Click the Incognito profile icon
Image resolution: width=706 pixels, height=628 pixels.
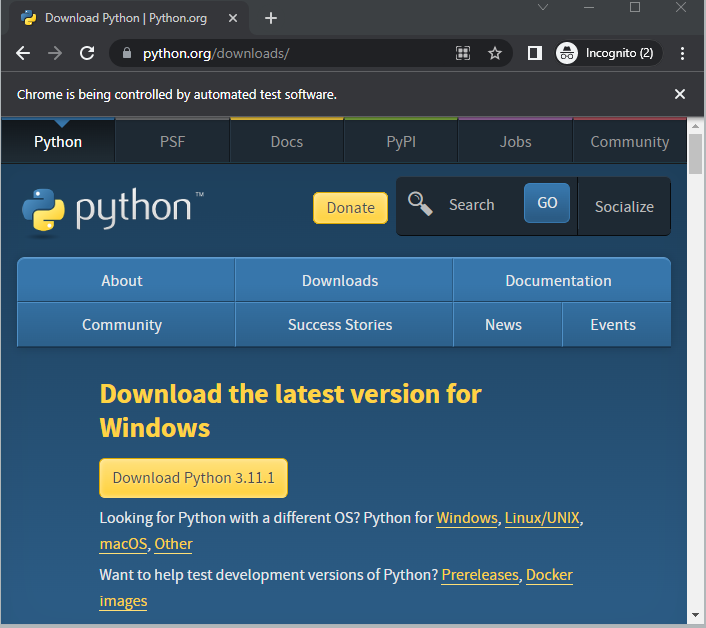[x=567, y=53]
